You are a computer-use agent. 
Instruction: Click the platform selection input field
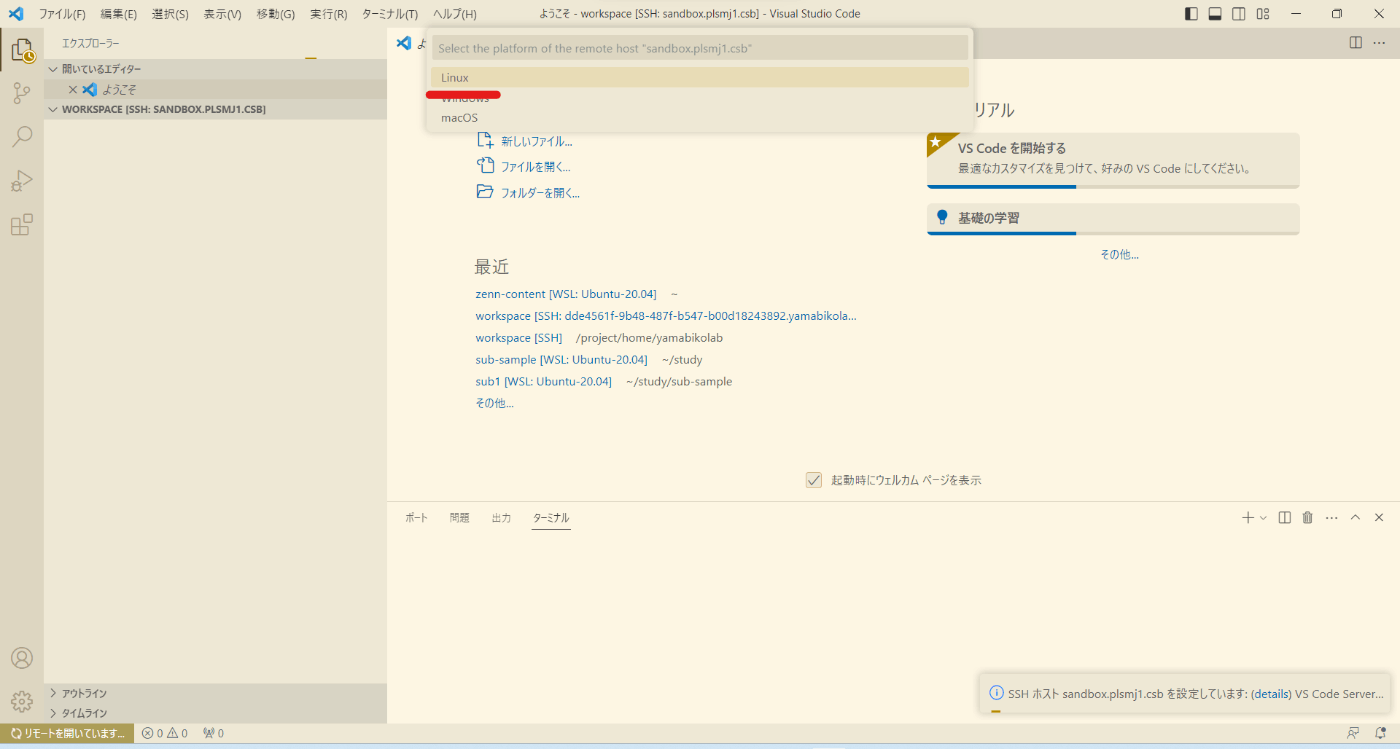700,48
